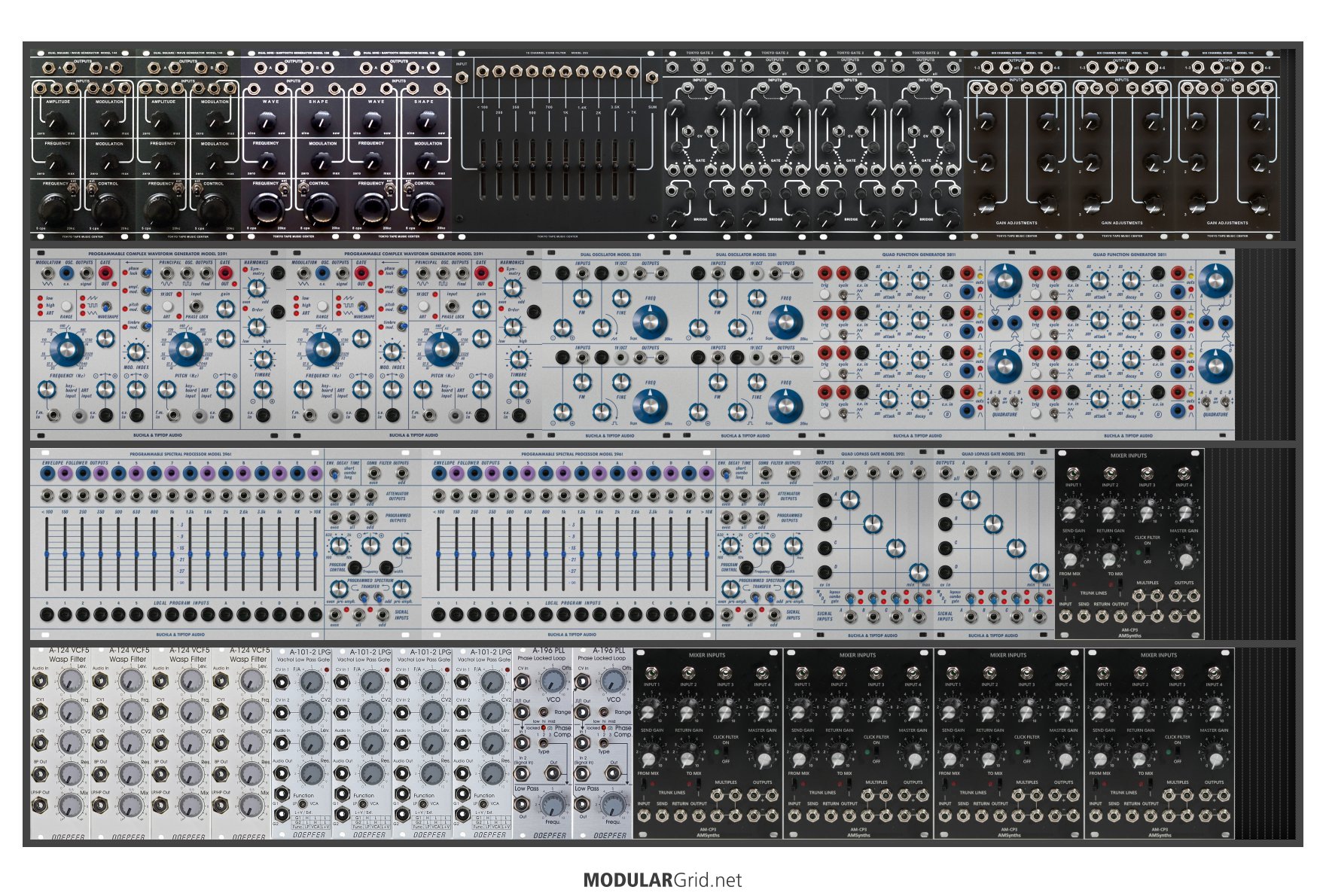The width and height of the screenshot is (1326, 896).
Task: Turn the Offs knob on left A-196 PLL
Action: (553, 682)
